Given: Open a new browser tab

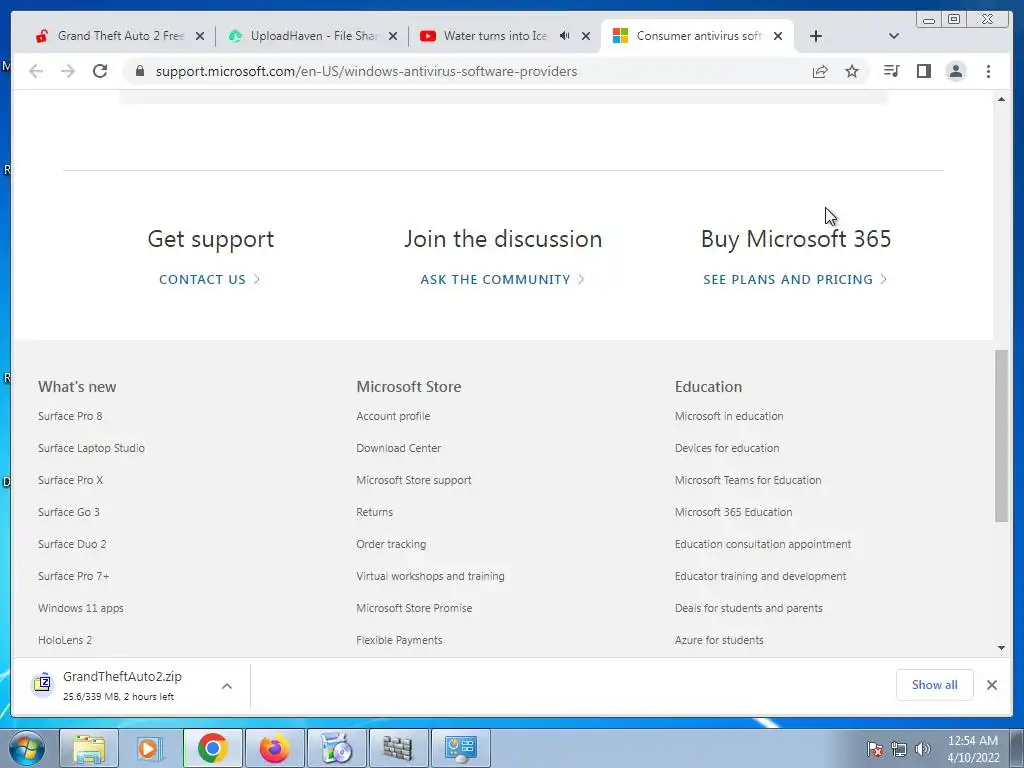Looking at the screenshot, I should [816, 36].
